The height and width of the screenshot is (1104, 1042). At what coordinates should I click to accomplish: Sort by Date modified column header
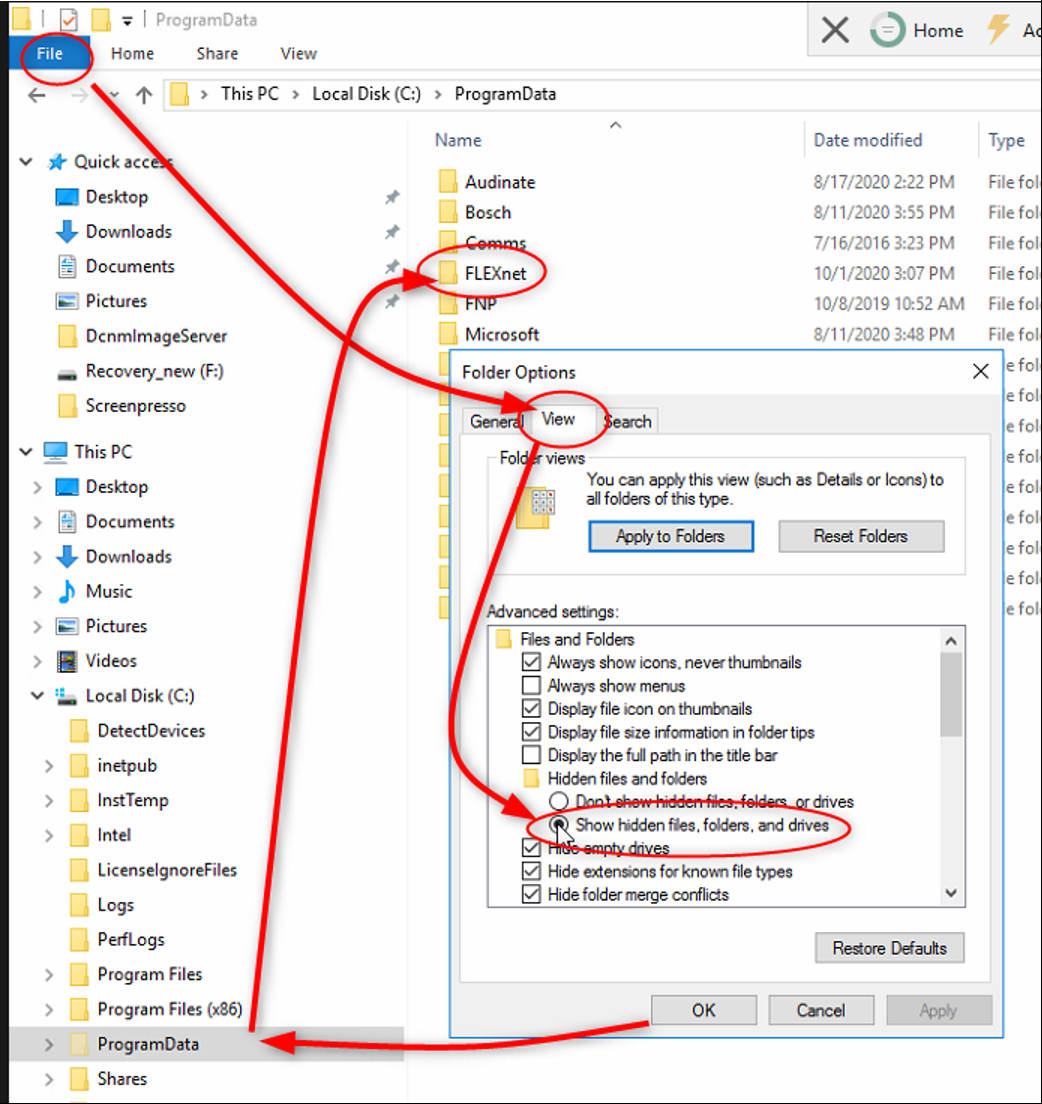868,140
